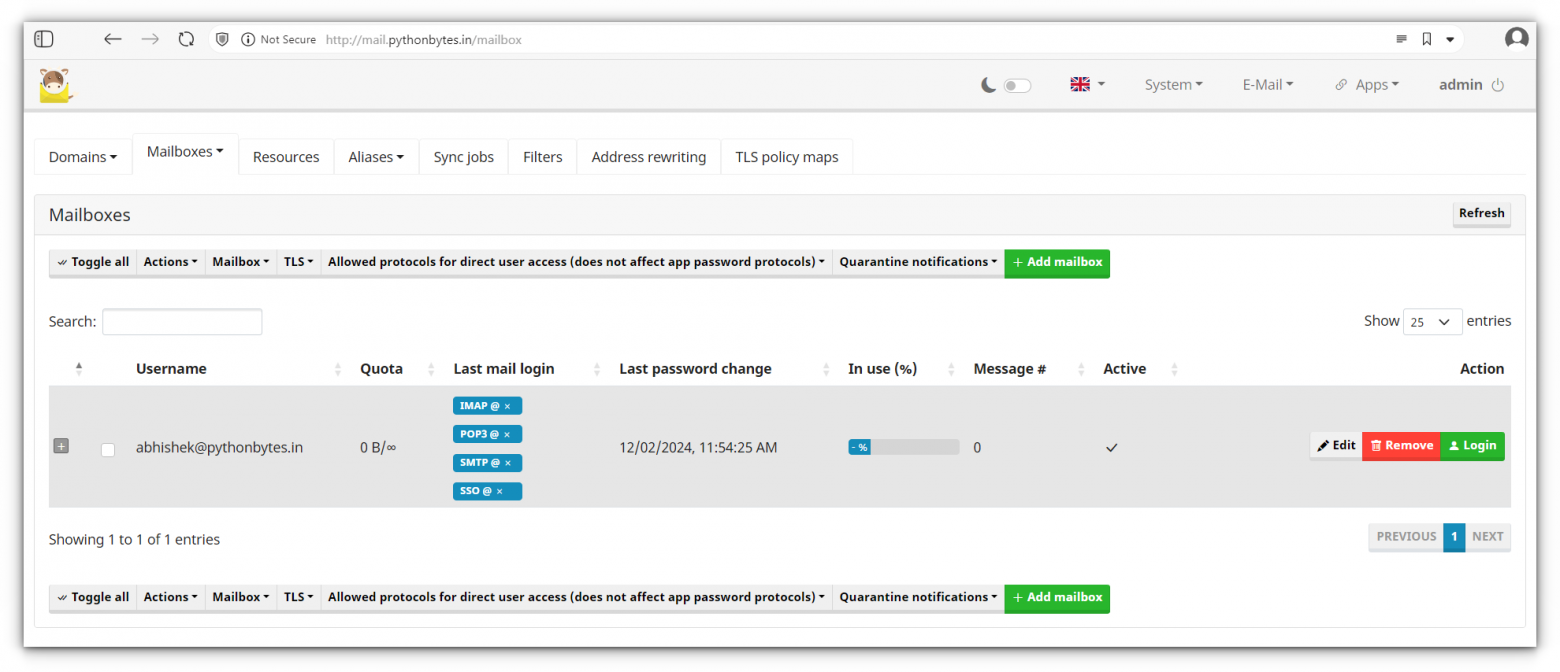
Task: Open the browser reader view icon
Action: click(1401, 39)
